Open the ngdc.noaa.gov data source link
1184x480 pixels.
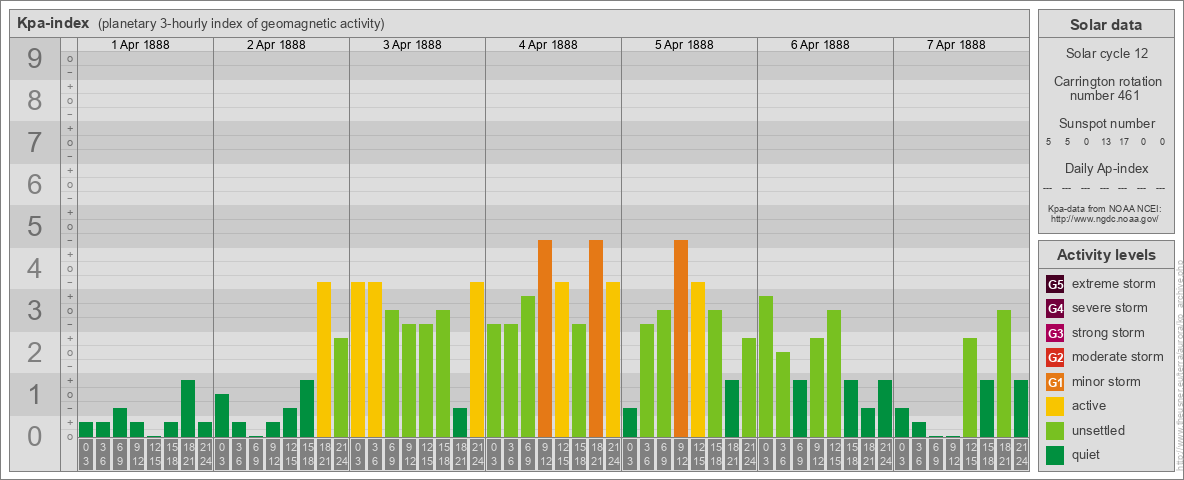coord(1105,218)
